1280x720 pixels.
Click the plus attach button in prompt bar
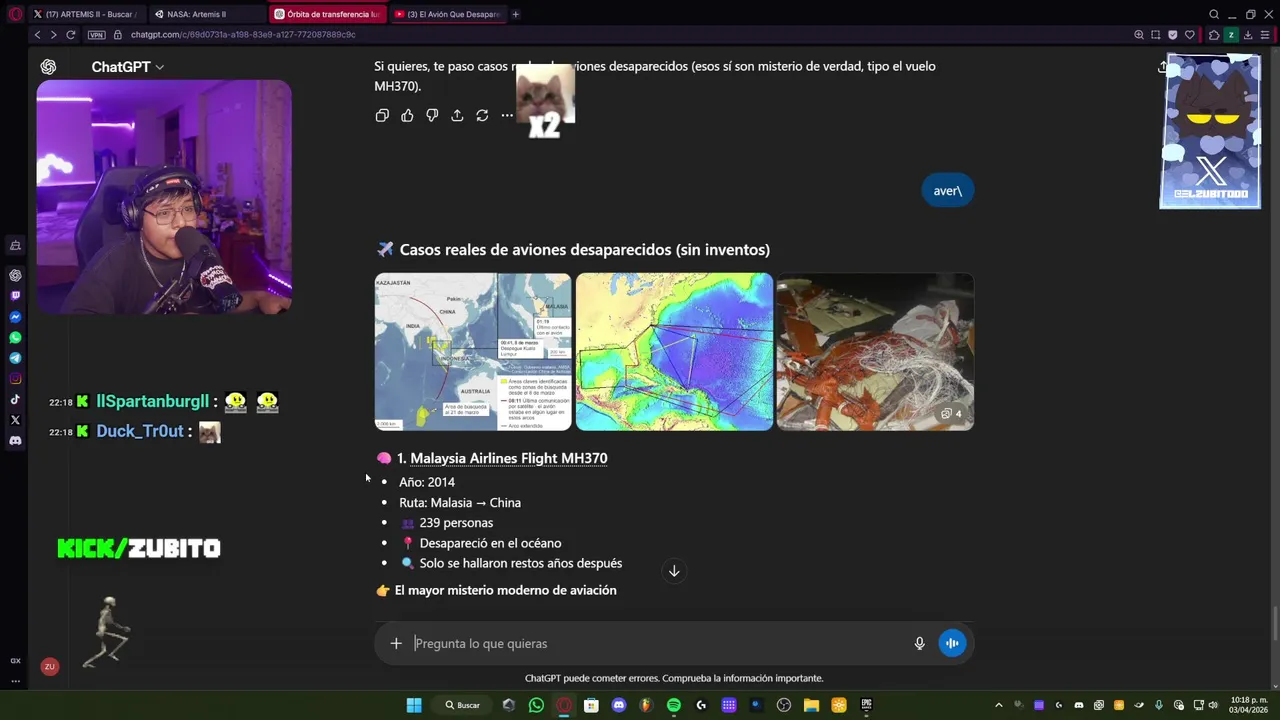[396, 643]
